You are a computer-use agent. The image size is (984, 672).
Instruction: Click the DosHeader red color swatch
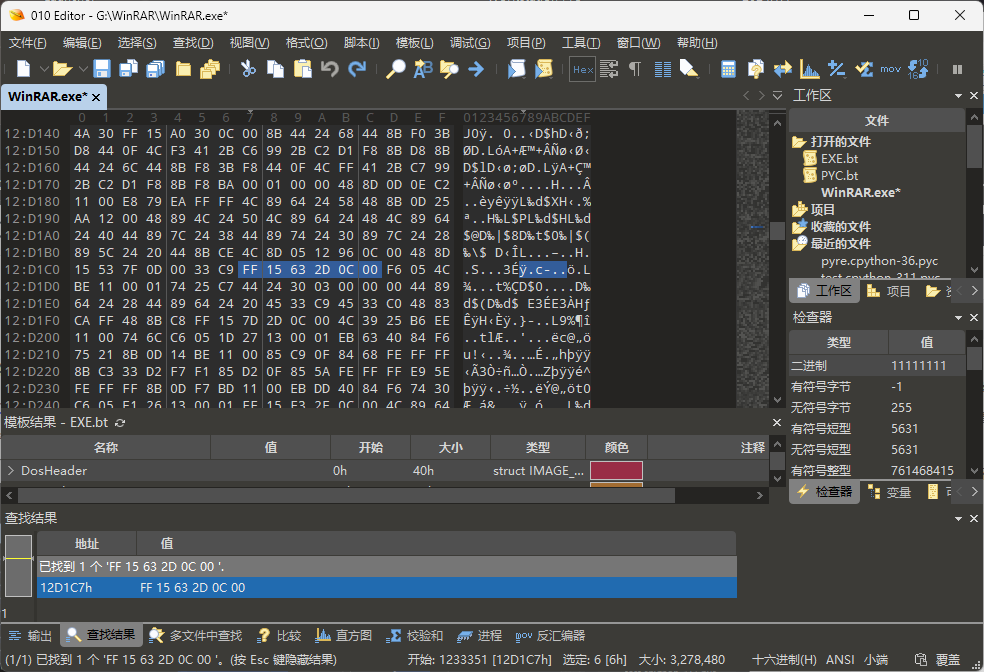pyautogui.click(x=616, y=470)
